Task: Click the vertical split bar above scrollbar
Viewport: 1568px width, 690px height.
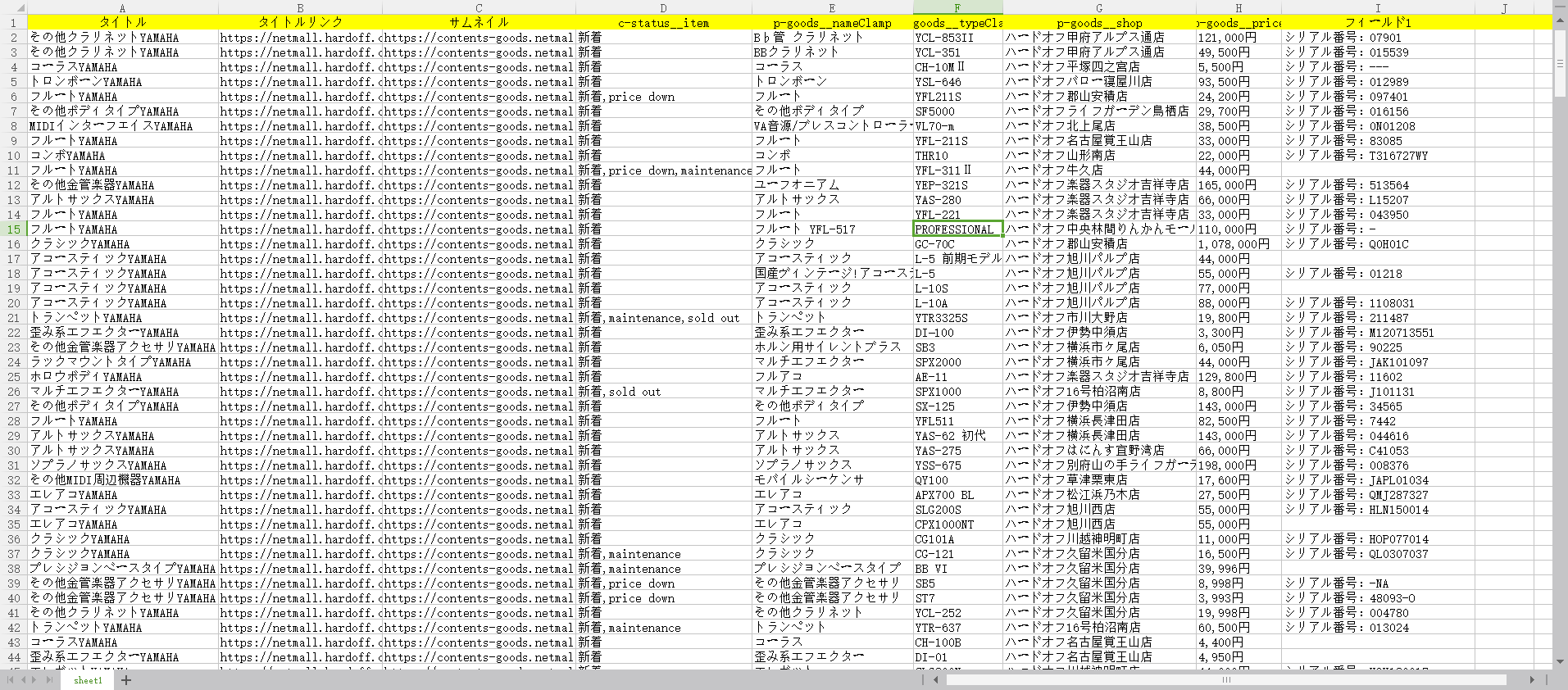Action: (x=1560, y=8)
